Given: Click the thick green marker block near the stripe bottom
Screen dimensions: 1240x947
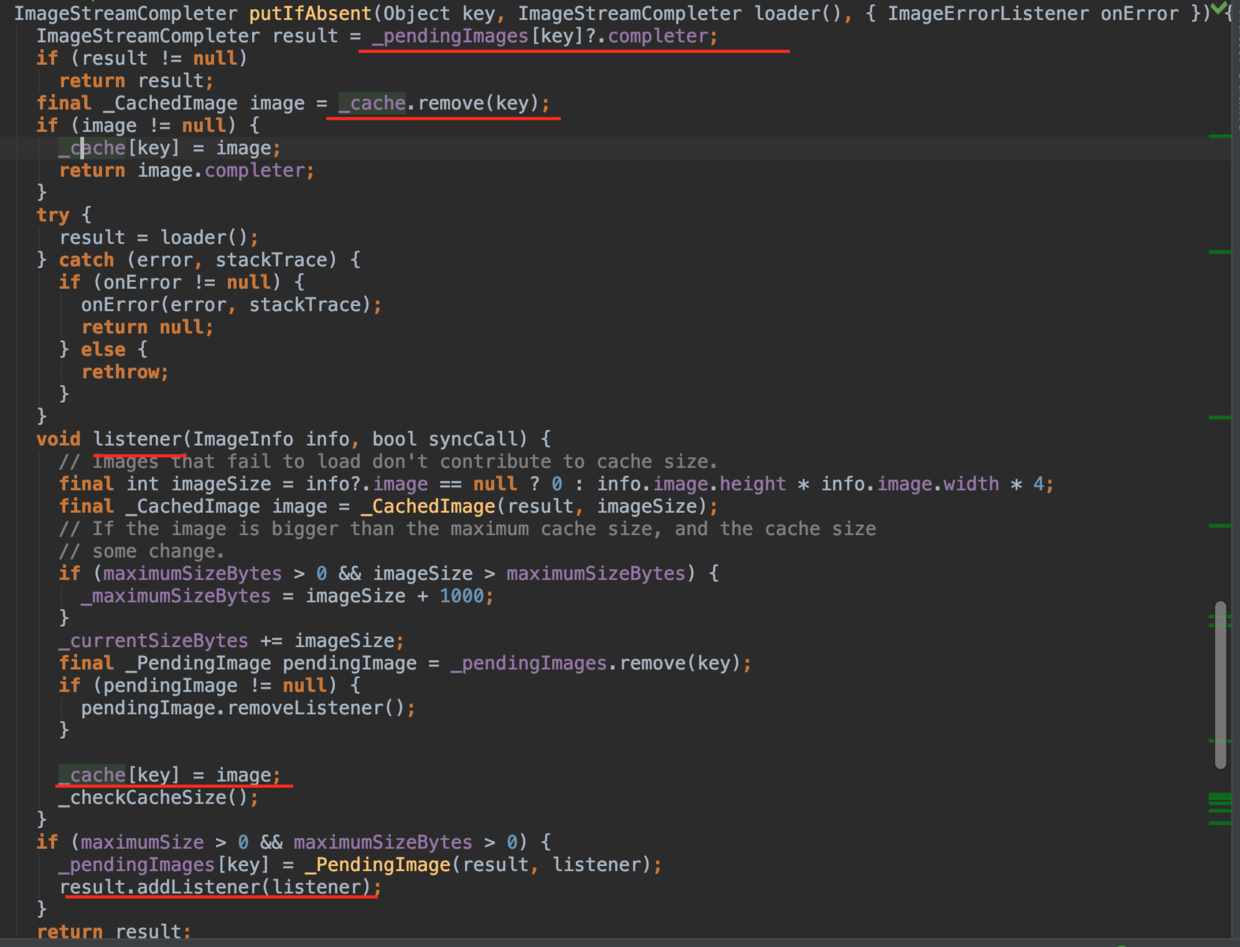Looking at the screenshot, I should point(1219,802).
